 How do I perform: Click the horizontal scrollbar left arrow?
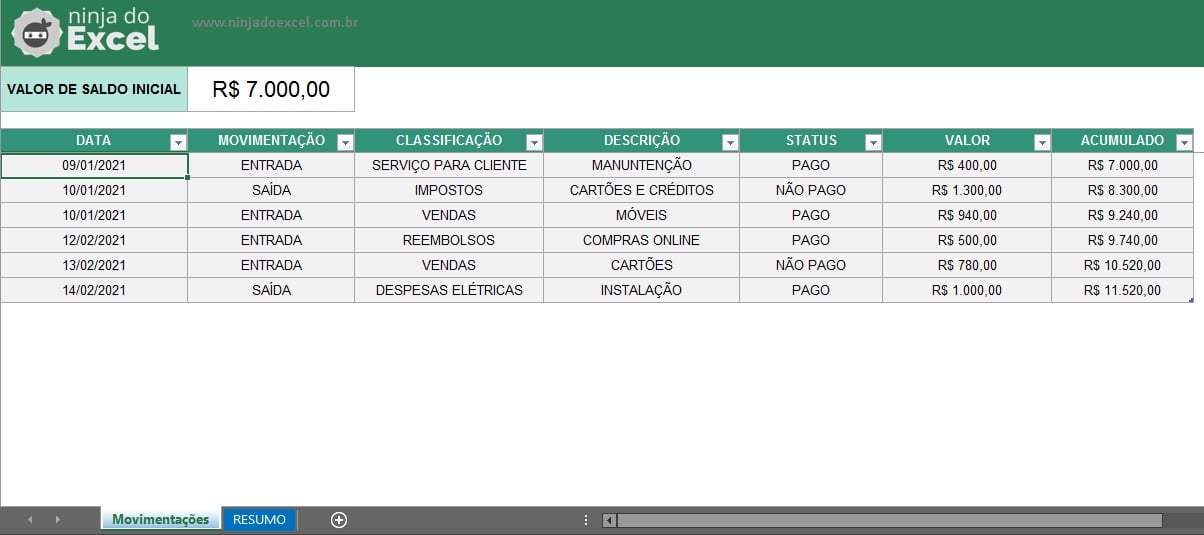click(x=609, y=520)
